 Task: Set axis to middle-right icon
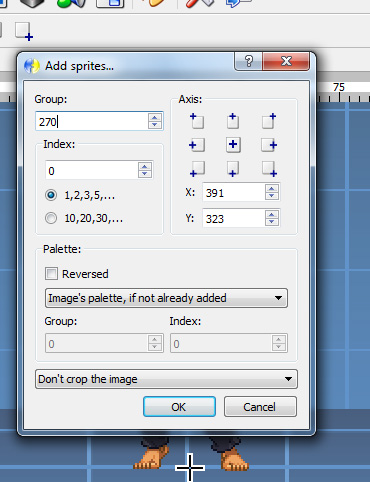[x=269, y=145]
